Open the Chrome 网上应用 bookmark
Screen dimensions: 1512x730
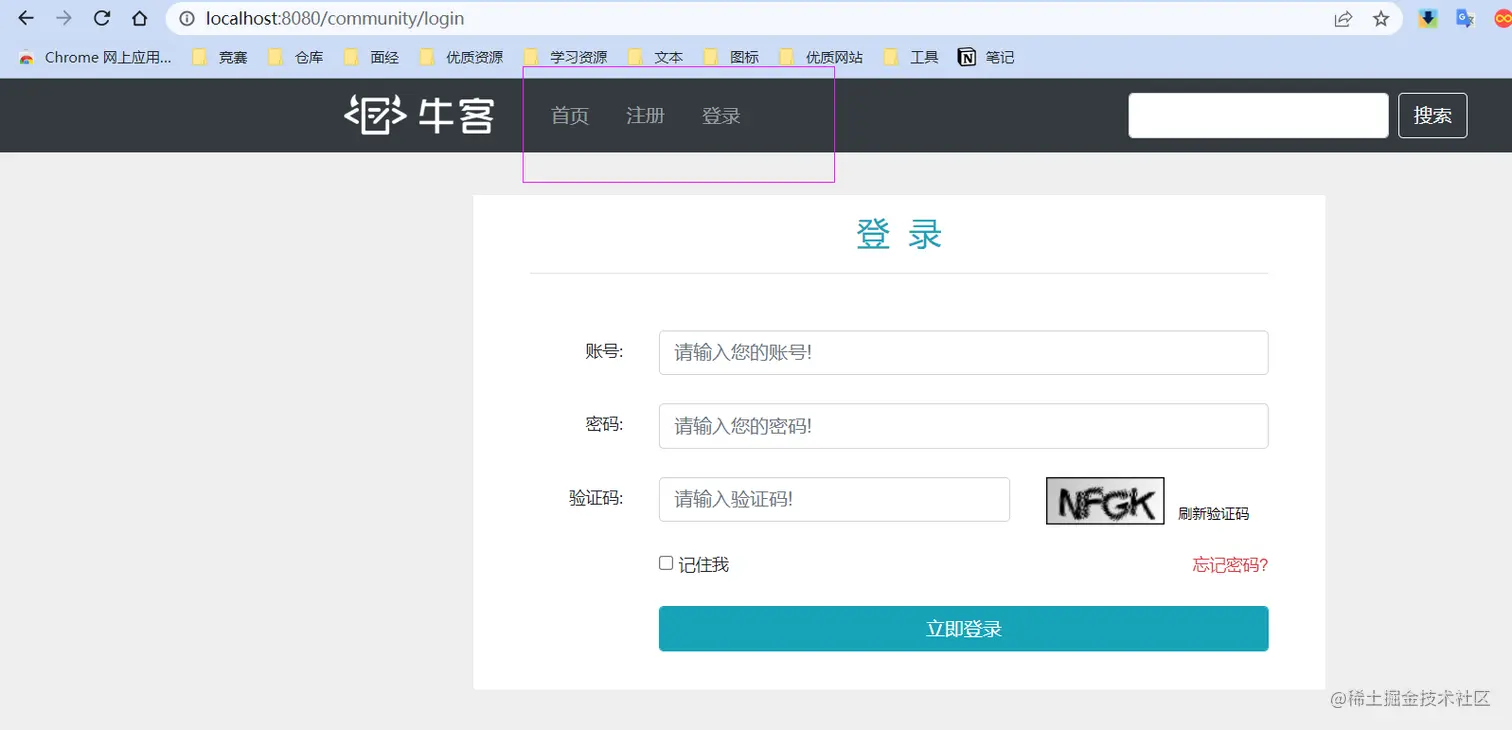(95, 57)
